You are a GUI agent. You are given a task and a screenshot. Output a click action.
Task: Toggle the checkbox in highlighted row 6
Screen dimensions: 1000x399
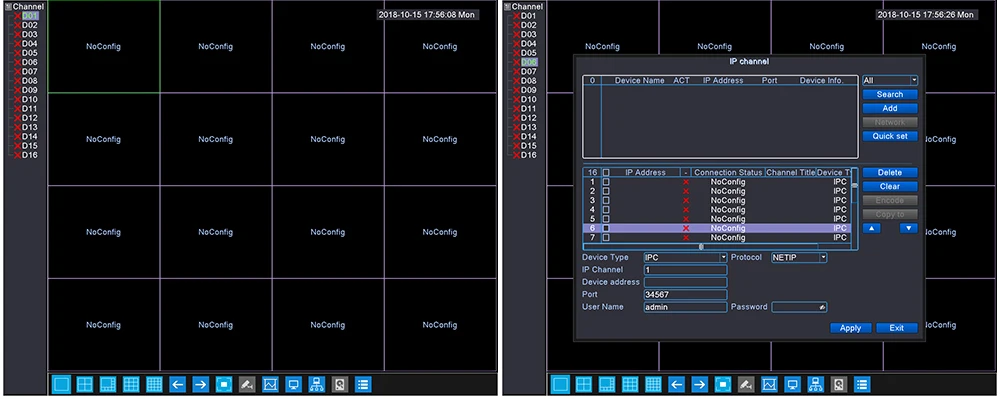(x=606, y=228)
